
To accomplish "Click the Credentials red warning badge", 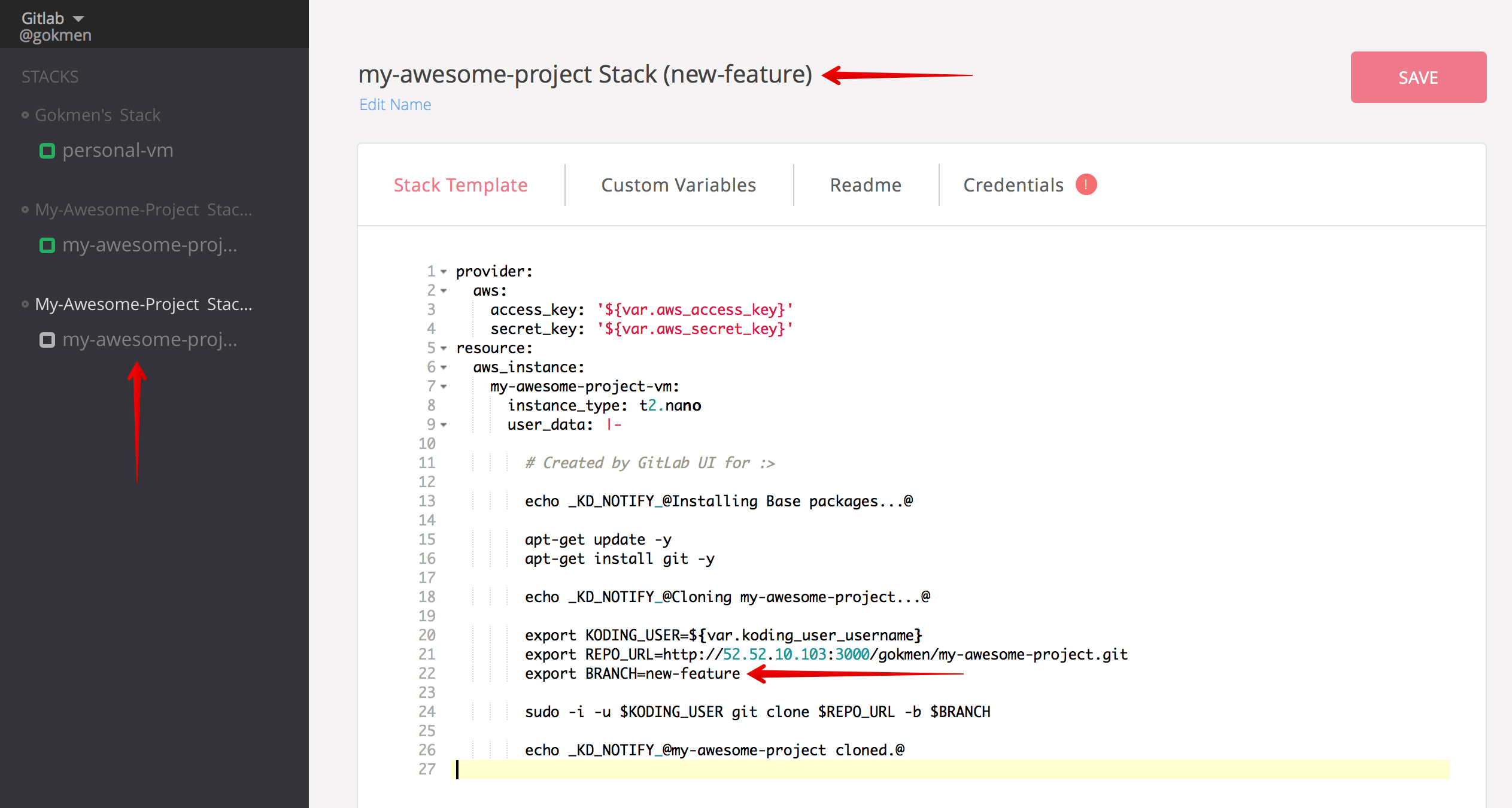I will coord(1086,184).
